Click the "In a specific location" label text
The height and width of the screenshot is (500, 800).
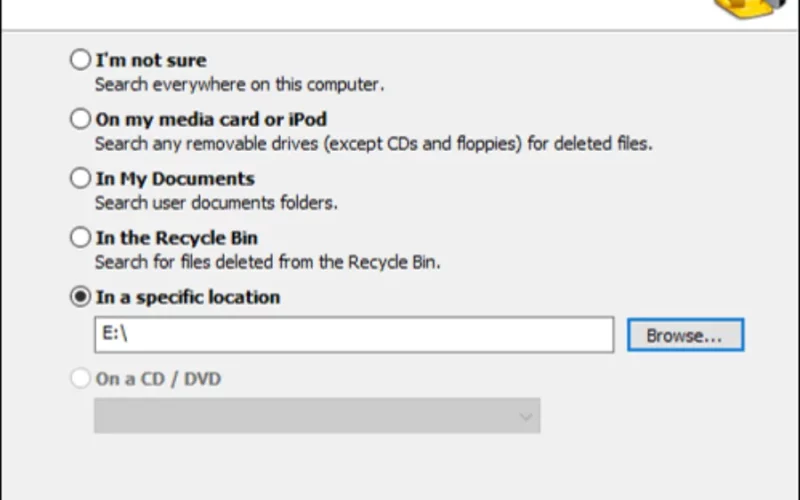point(188,297)
